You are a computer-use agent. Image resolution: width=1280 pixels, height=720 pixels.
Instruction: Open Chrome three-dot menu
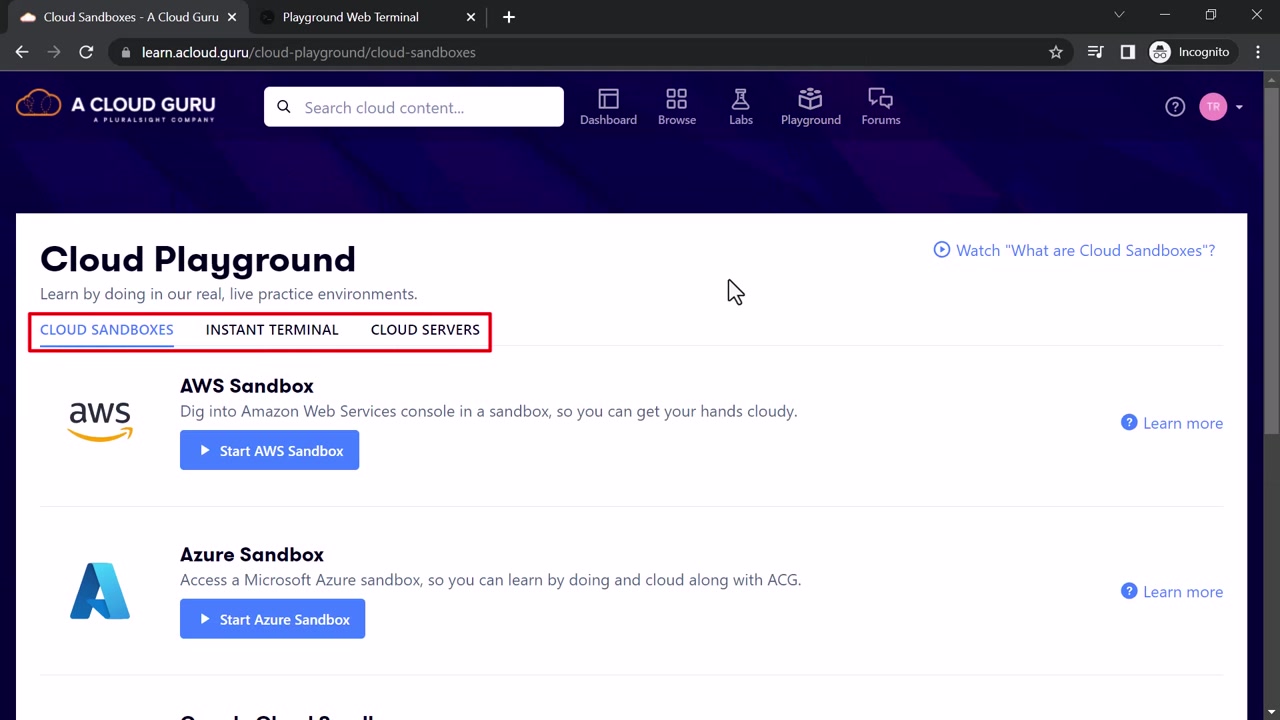click(1258, 52)
